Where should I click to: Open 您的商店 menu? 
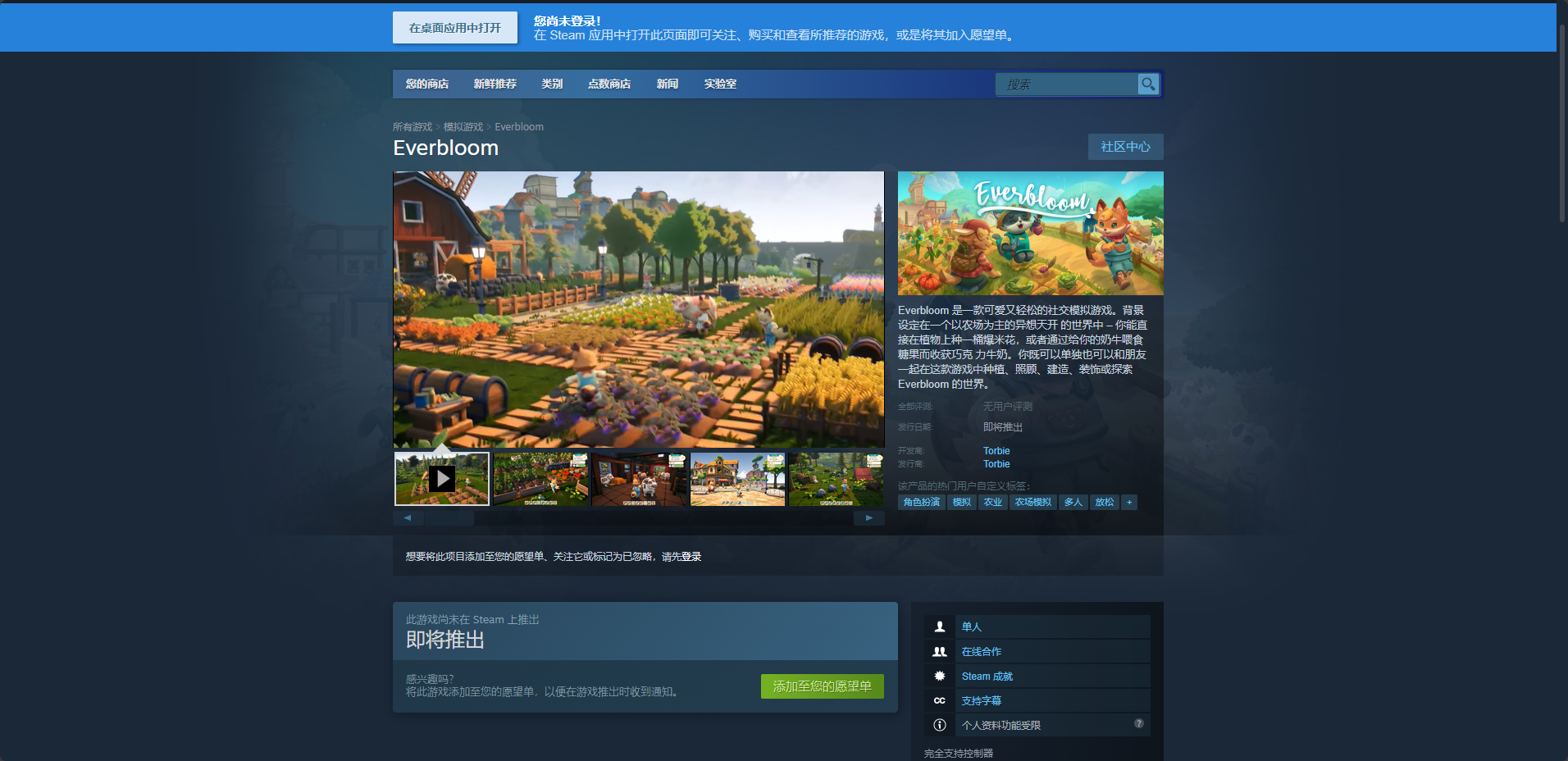(x=427, y=84)
